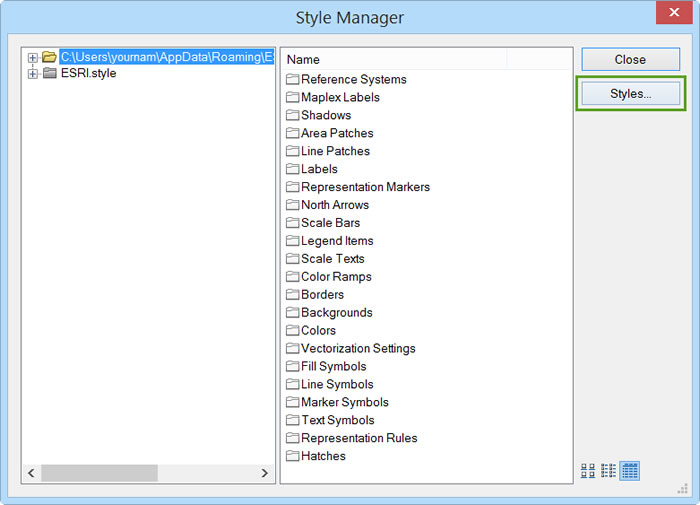Select ESRI.style in the style tree

point(88,73)
